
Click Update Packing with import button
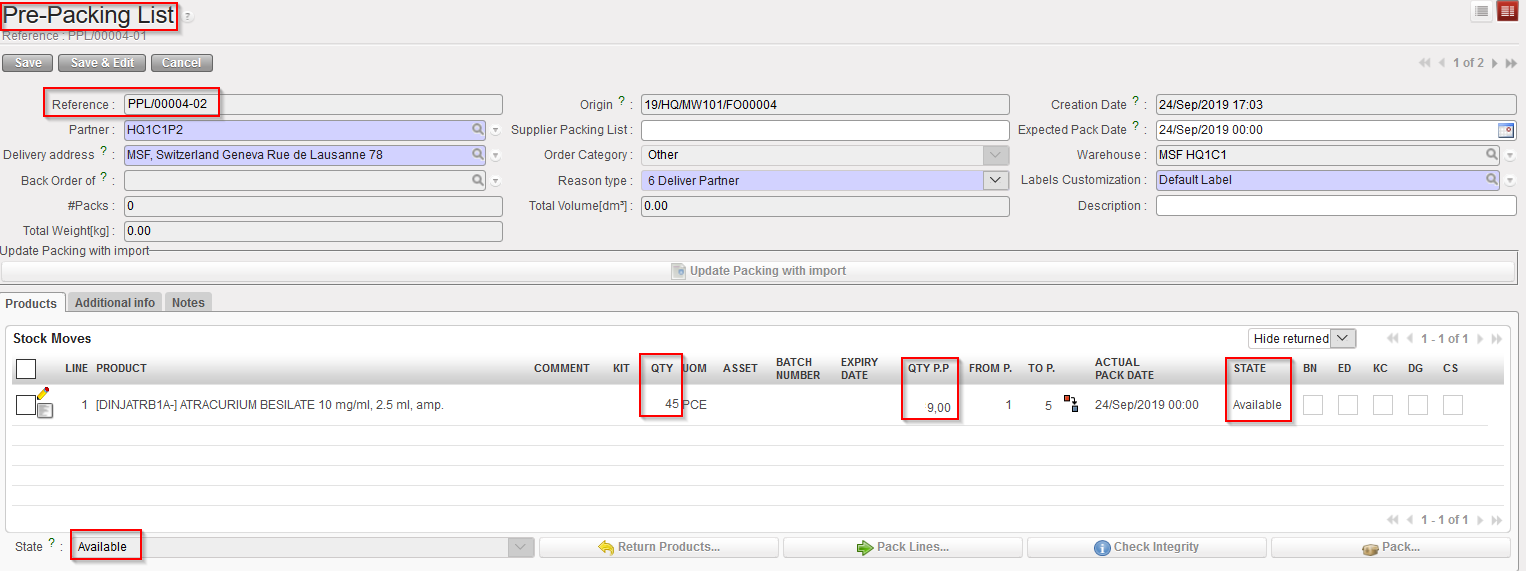tap(758, 271)
